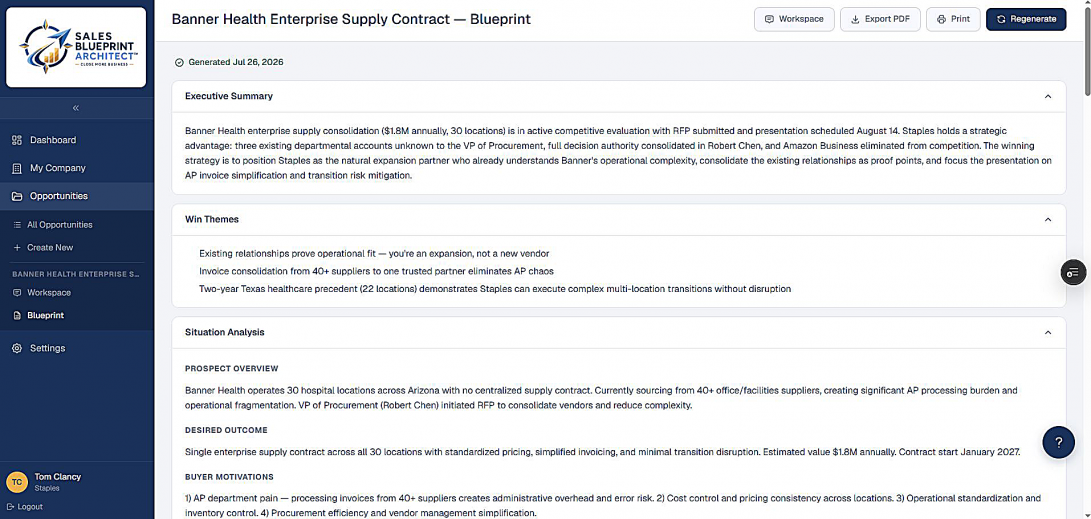
Task: Click the Workspace button in header
Action: (x=794, y=19)
